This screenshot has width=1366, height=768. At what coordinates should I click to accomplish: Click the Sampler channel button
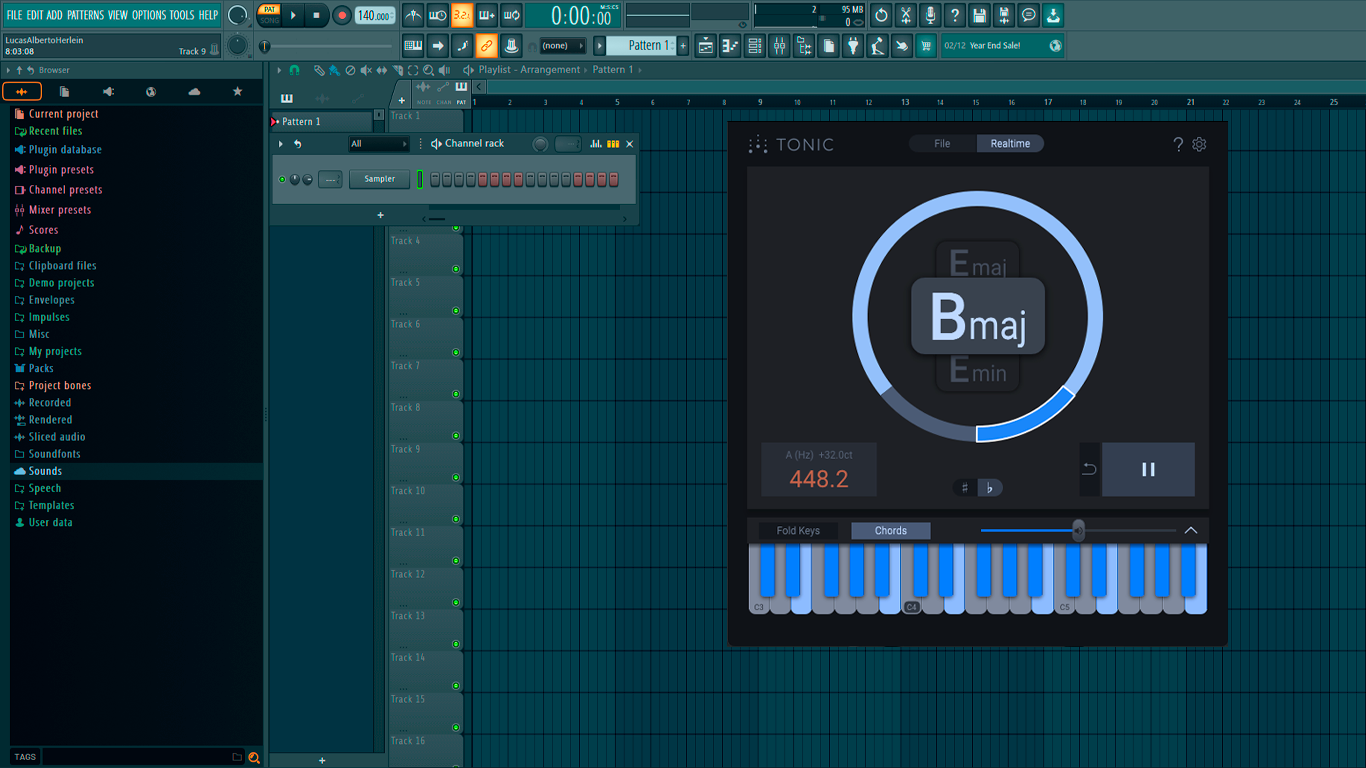(x=379, y=179)
